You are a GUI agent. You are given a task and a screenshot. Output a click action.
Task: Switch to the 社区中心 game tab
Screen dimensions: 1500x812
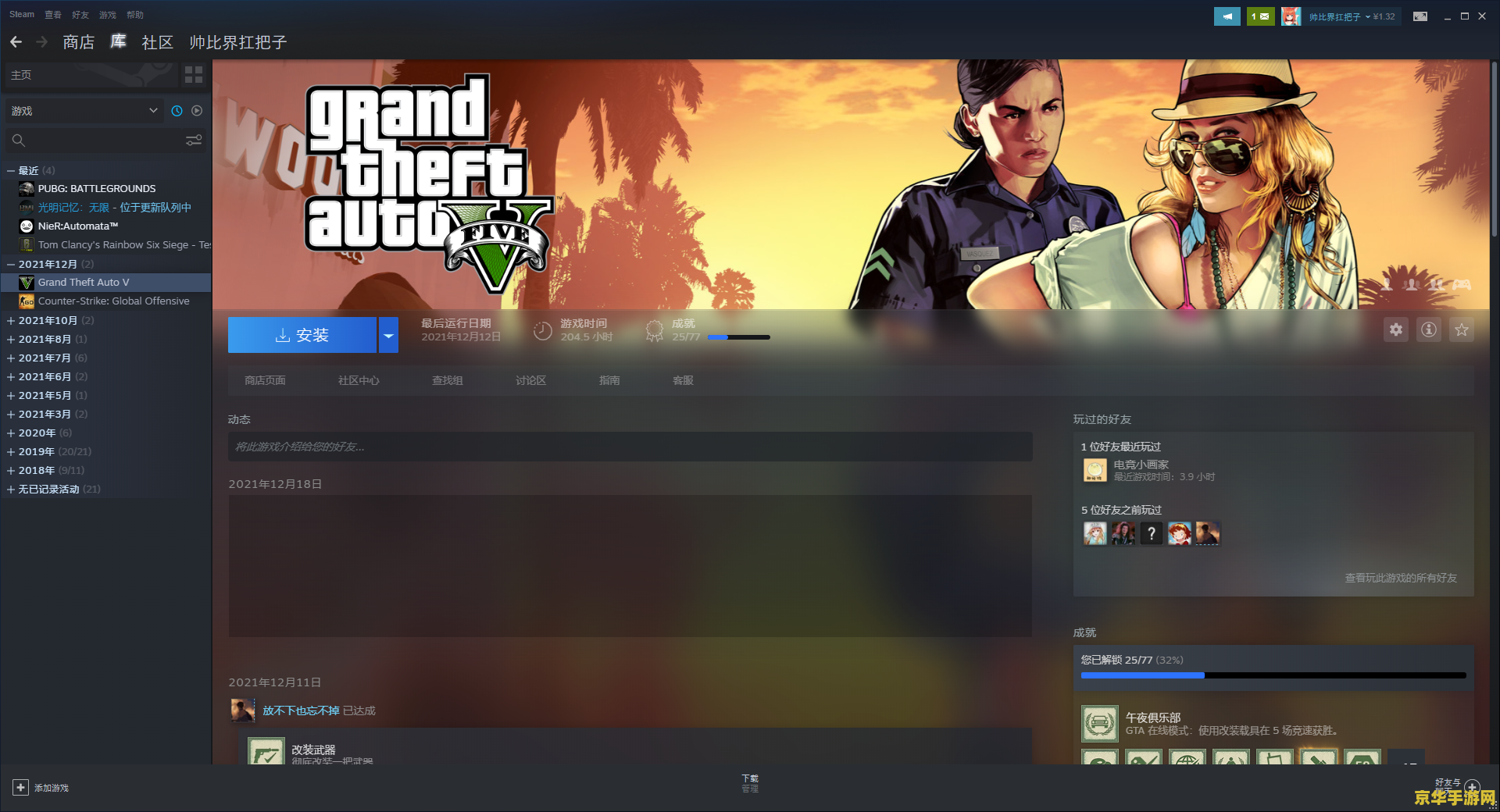tap(359, 380)
